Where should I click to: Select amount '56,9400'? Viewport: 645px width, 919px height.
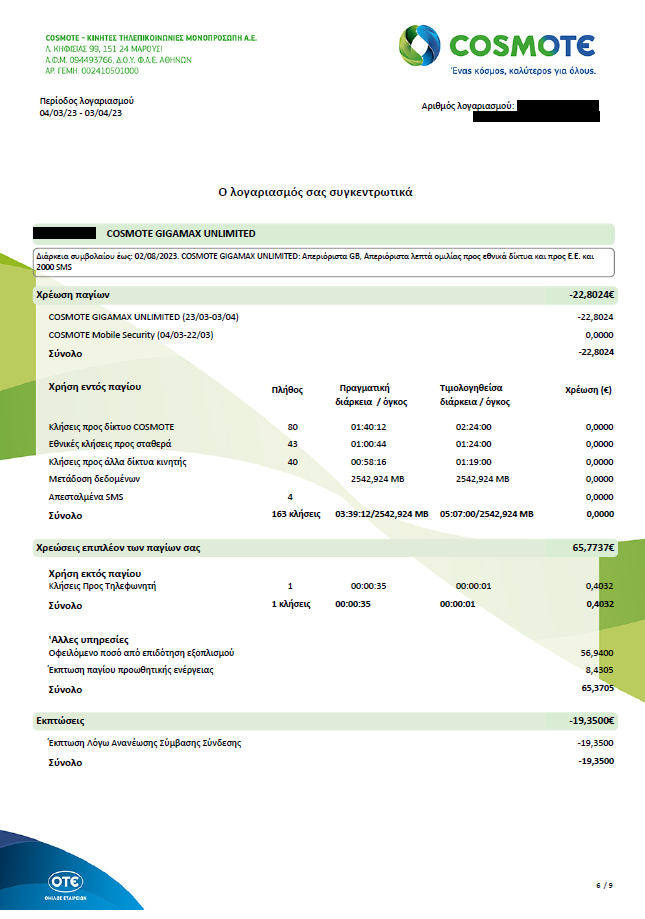pos(598,653)
